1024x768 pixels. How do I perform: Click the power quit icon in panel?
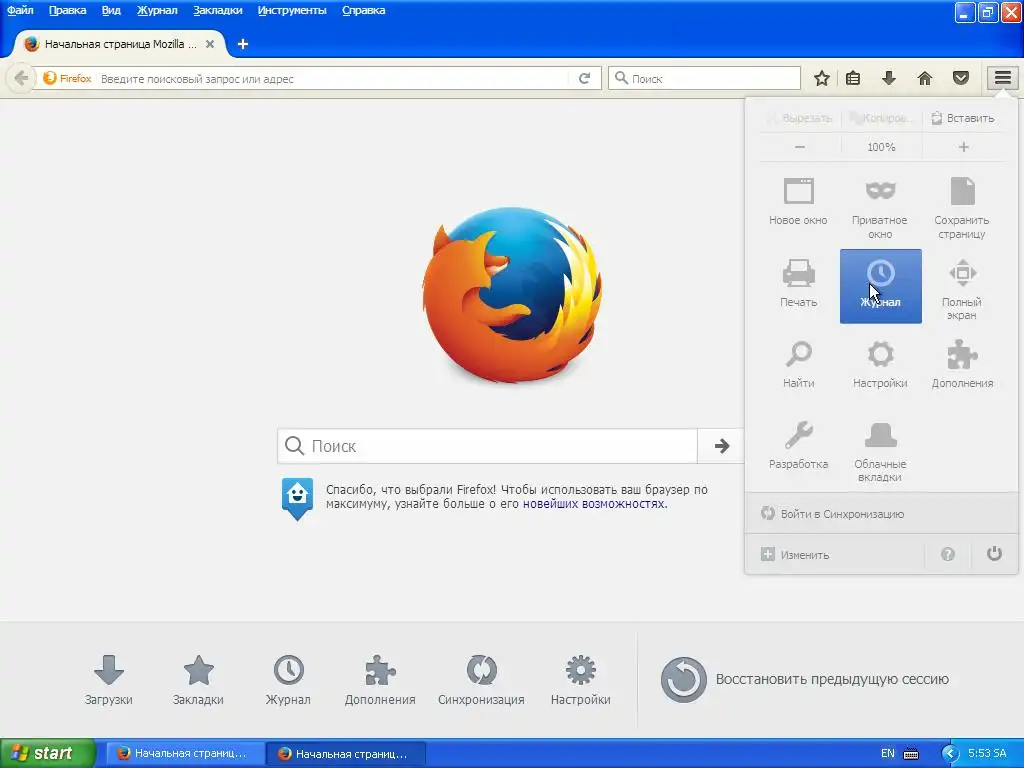coord(994,554)
